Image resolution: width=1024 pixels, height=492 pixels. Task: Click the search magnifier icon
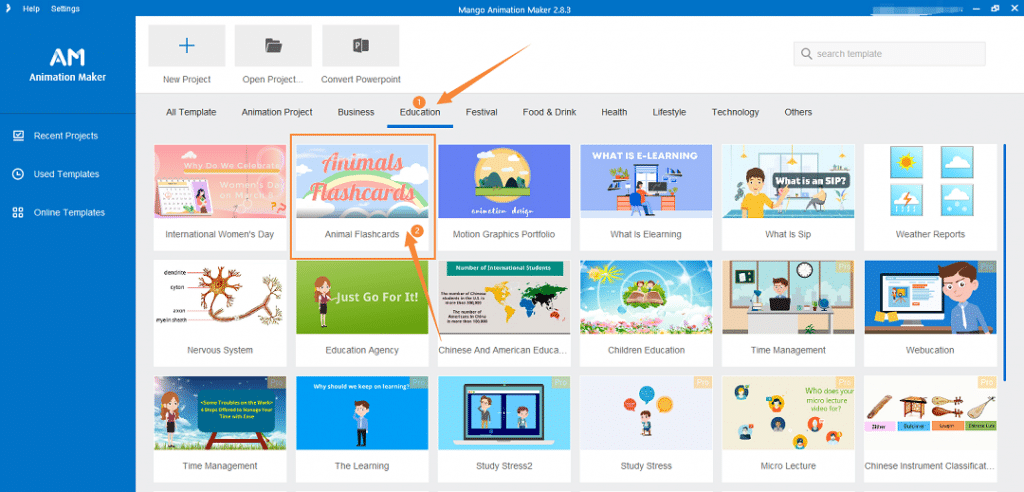806,54
